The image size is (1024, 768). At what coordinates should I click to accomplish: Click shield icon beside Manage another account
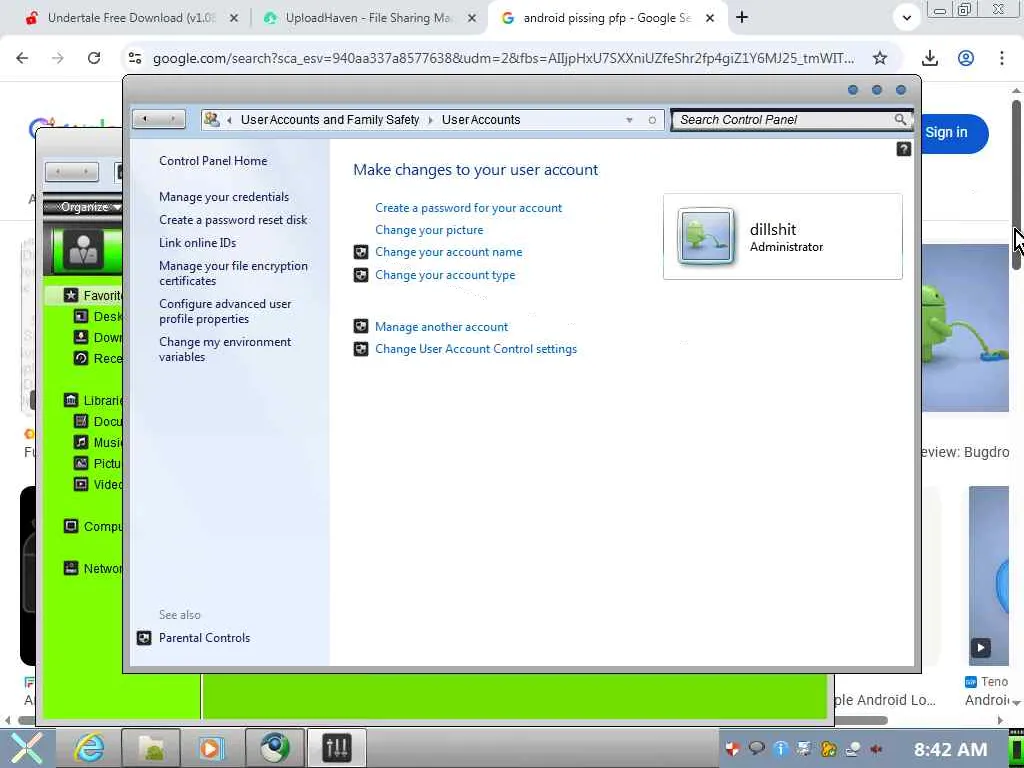tap(360, 327)
